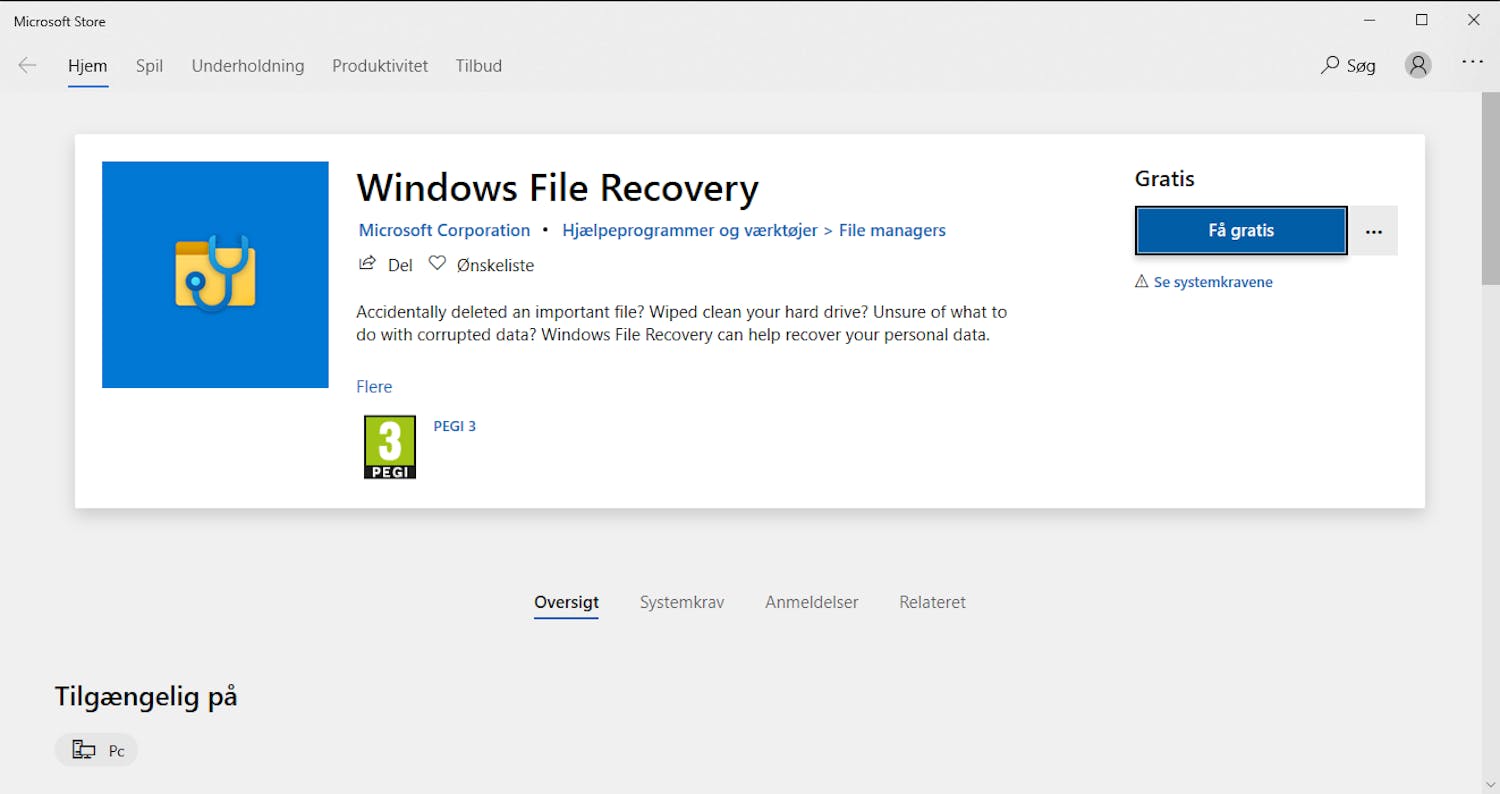Select the Spil menu item
1500x794 pixels.
coord(149,66)
